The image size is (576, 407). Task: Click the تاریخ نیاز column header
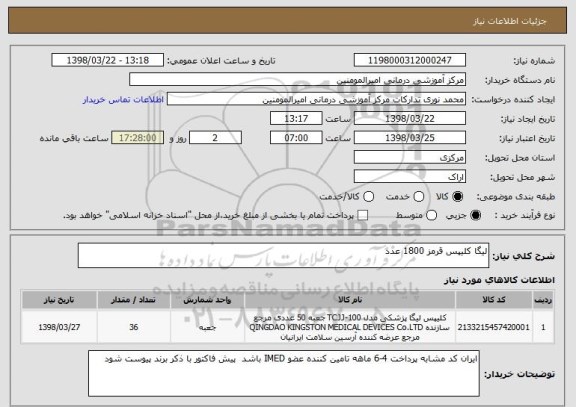click(x=59, y=300)
